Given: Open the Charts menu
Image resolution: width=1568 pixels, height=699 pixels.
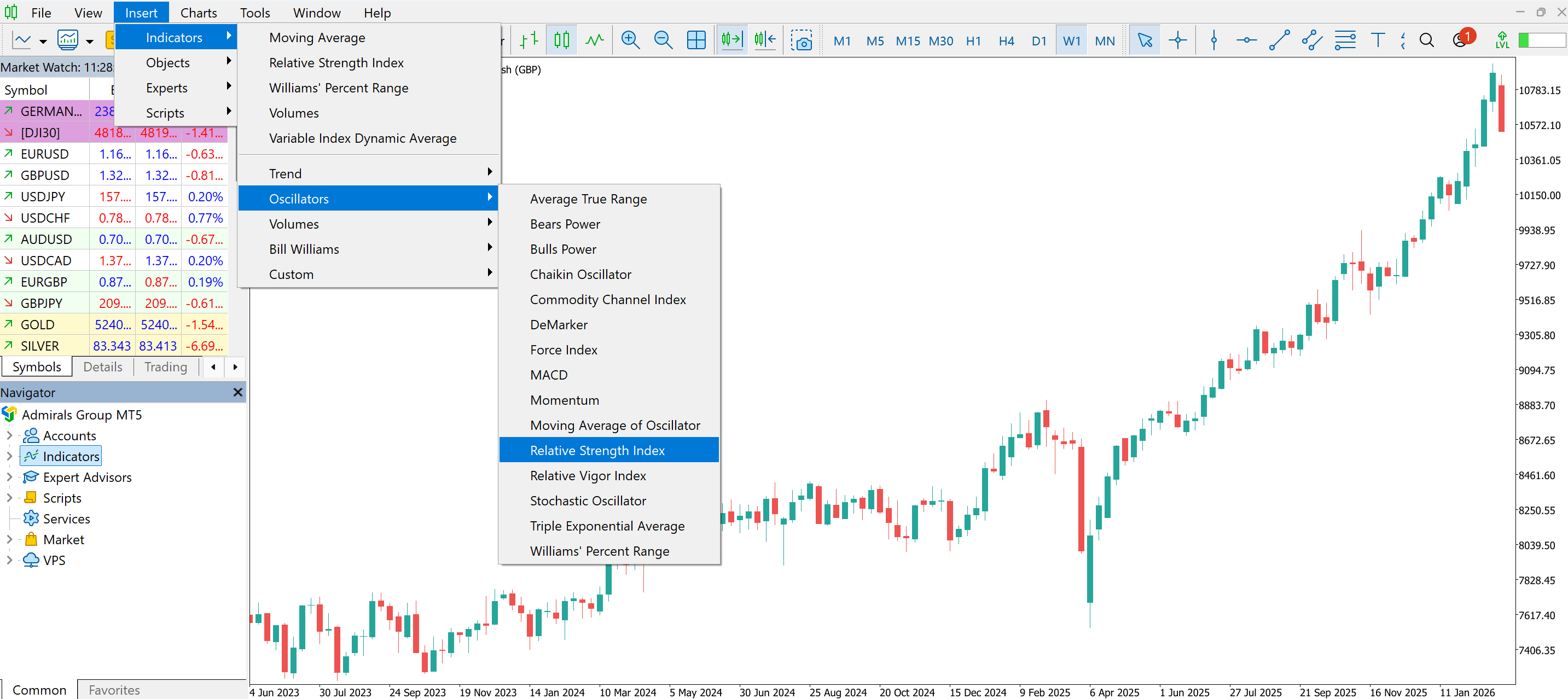Looking at the screenshot, I should (x=199, y=13).
